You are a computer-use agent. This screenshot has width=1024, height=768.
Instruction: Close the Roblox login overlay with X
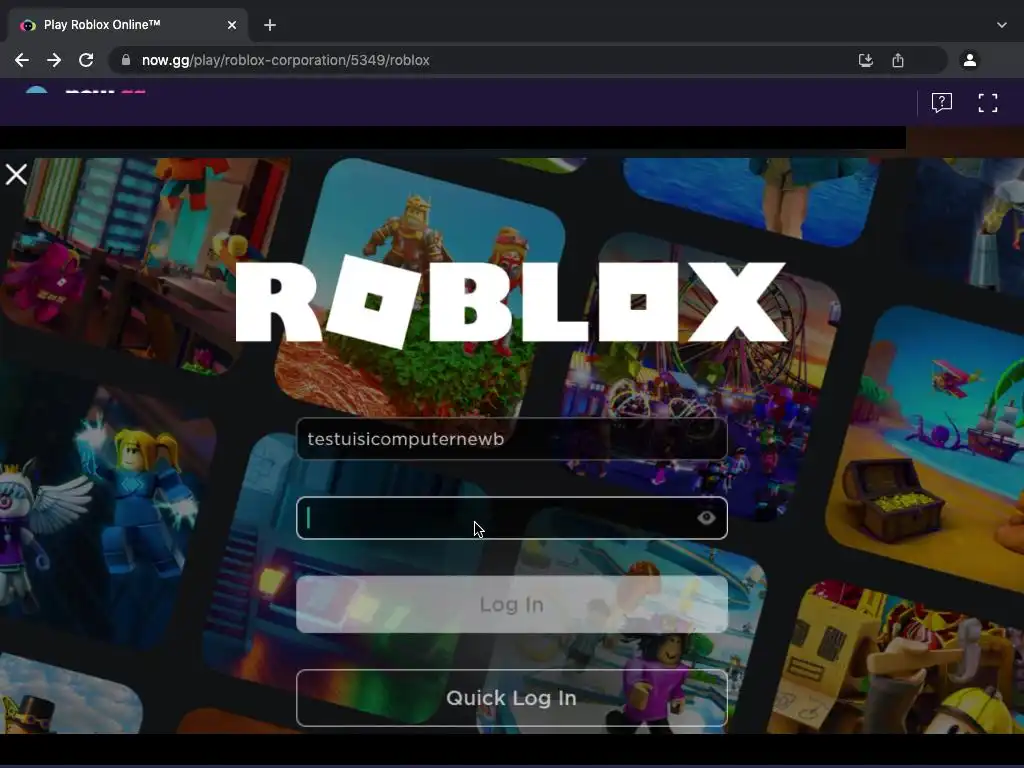[16, 174]
